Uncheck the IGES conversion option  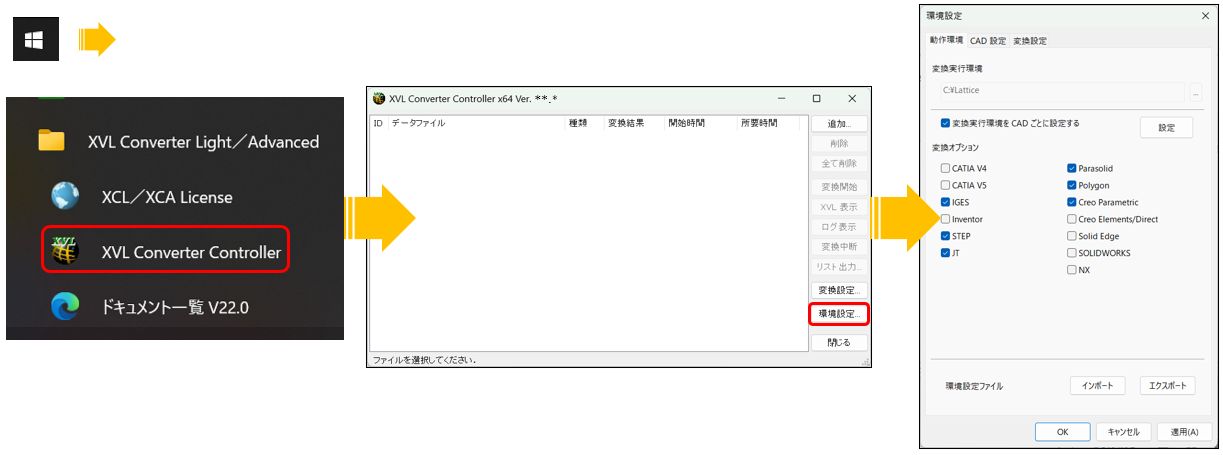[x=946, y=202]
